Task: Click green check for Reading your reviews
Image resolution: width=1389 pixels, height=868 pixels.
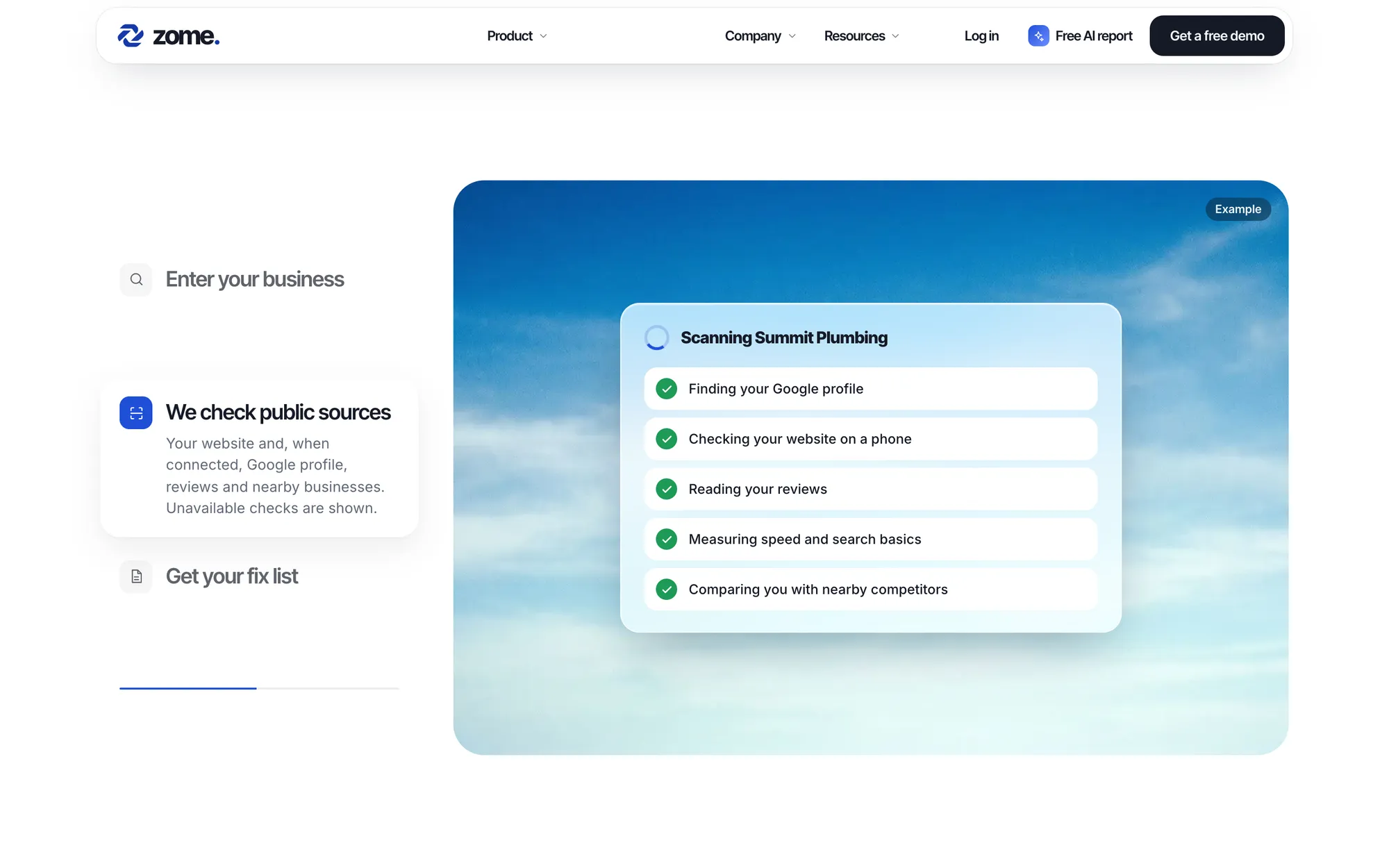Action: (x=667, y=489)
